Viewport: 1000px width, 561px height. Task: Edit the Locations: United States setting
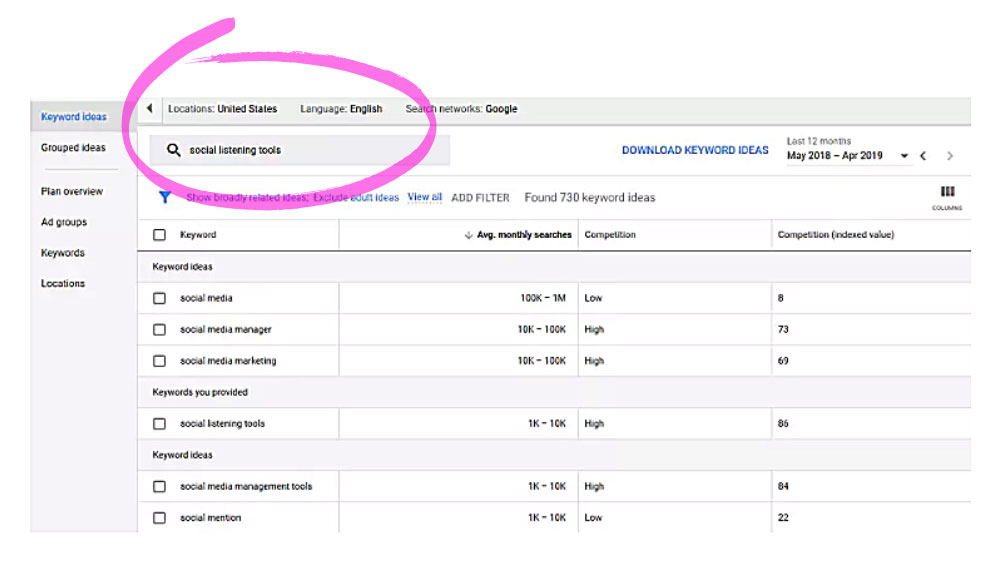click(222, 109)
